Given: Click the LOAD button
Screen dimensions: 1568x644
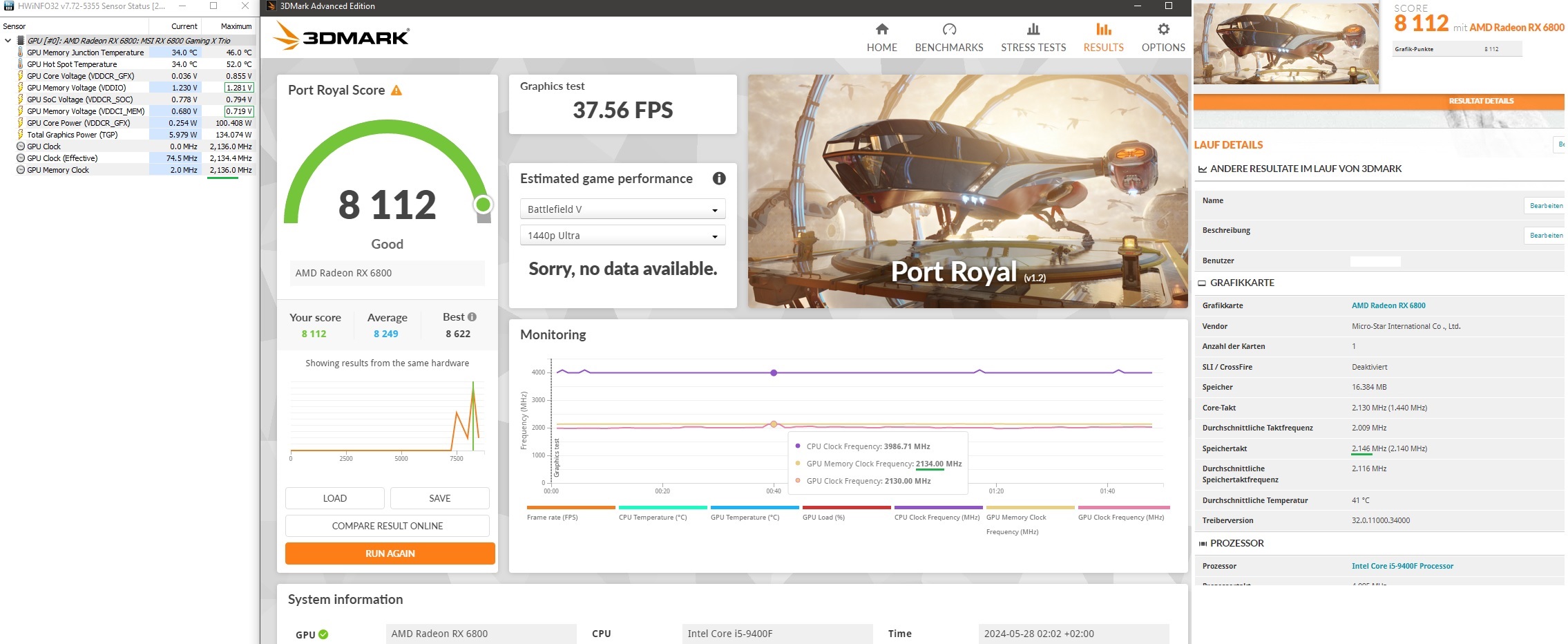Looking at the screenshot, I should tap(335, 498).
